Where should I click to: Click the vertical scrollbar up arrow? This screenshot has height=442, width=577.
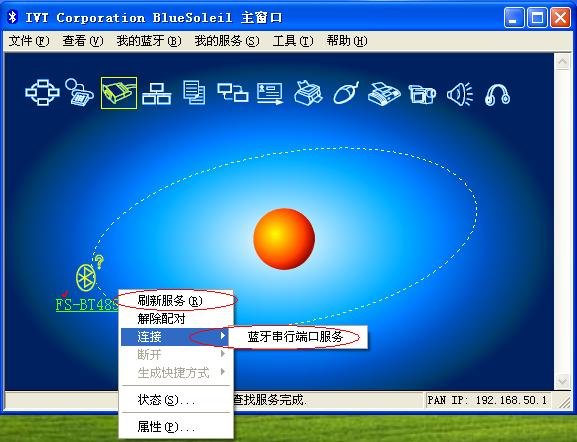click(x=562, y=61)
